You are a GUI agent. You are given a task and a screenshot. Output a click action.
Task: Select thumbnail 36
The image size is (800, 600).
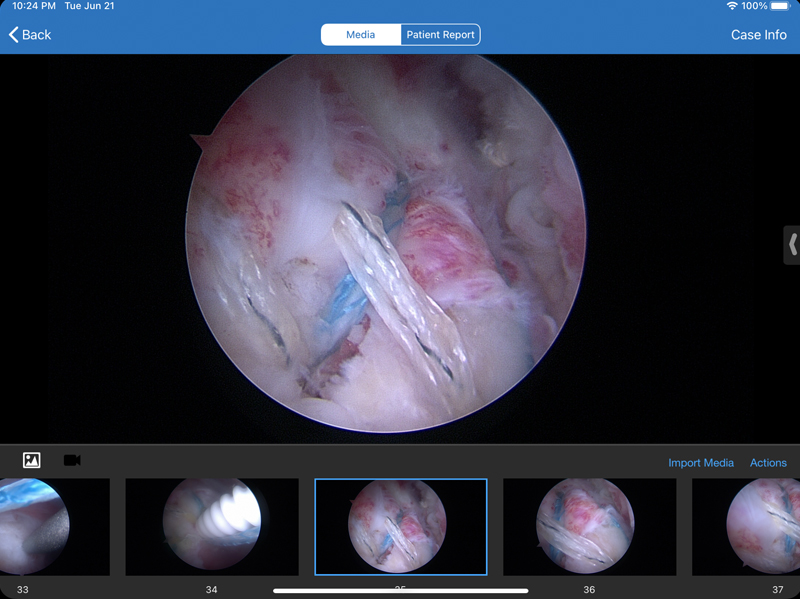[x=589, y=527]
